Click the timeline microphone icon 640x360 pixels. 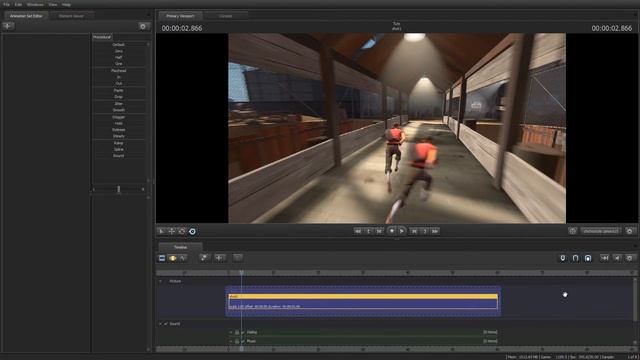[562, 258]
